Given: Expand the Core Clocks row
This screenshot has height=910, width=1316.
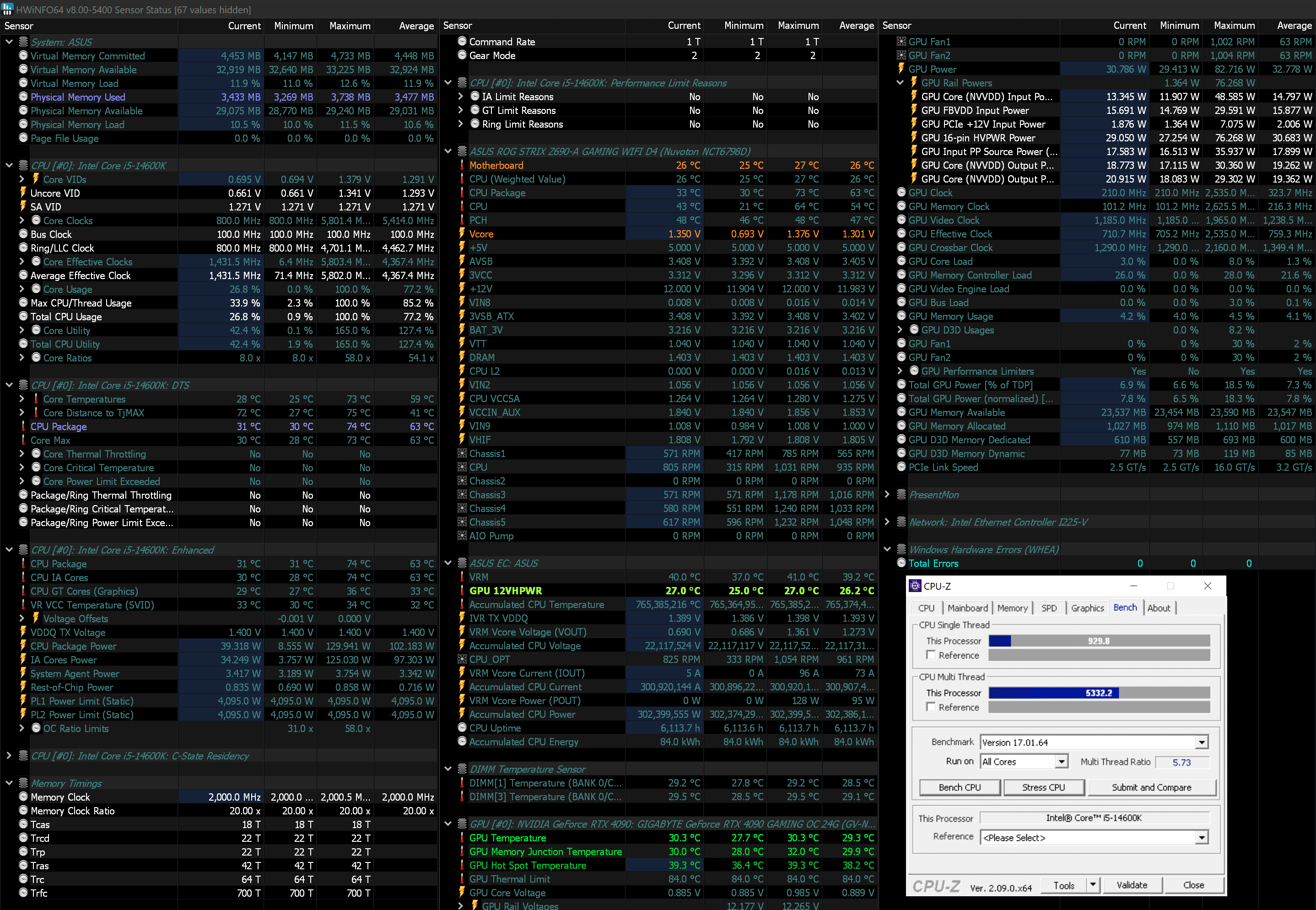Looking at the screenshot, I should pos(22,220).
